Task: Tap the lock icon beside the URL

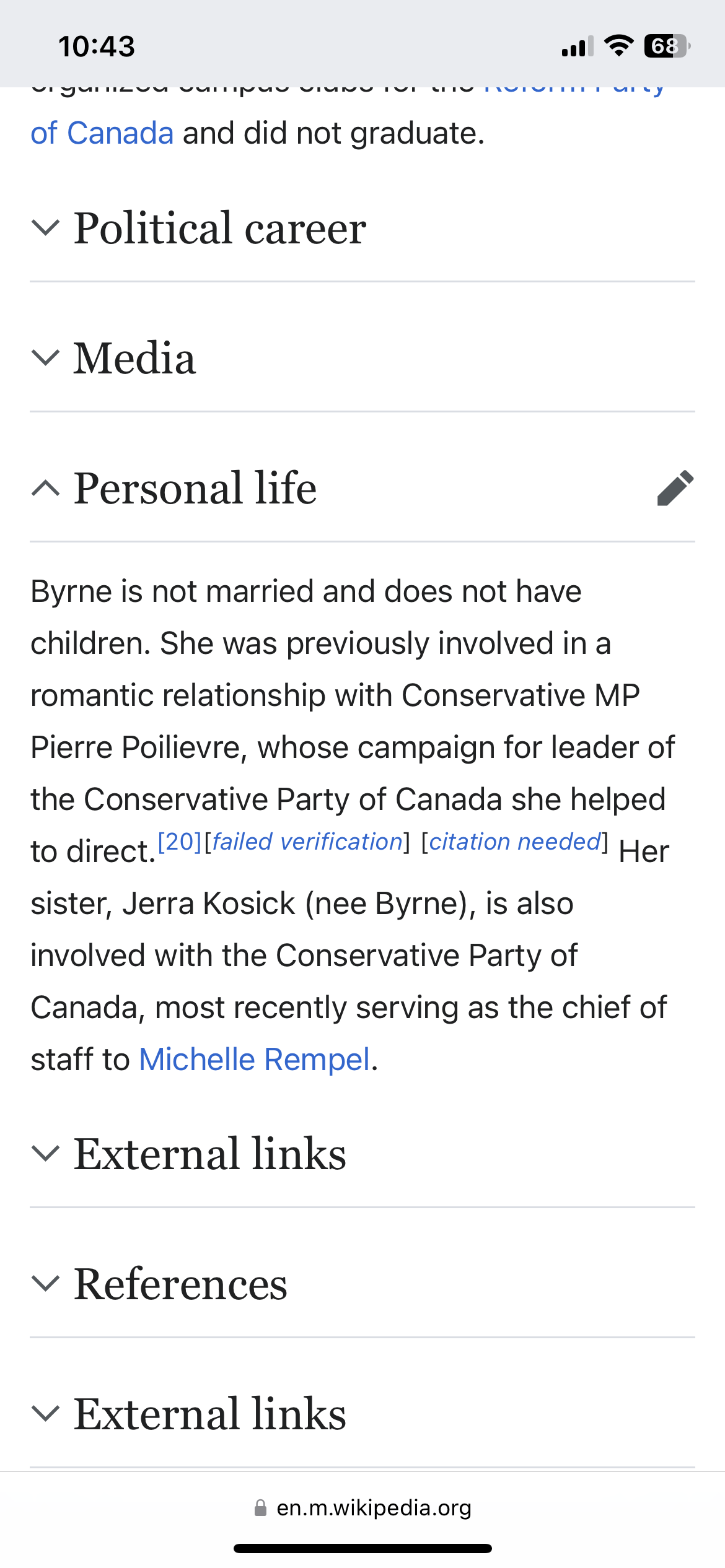Action: 260,1507
